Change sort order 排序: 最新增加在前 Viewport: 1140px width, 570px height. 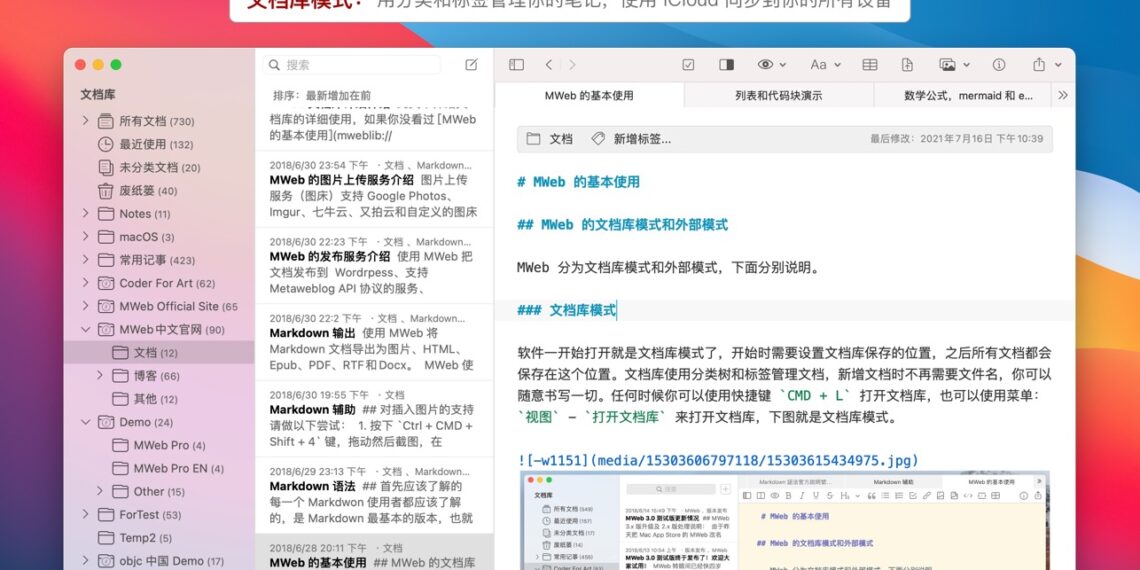(x=322, y=95)
